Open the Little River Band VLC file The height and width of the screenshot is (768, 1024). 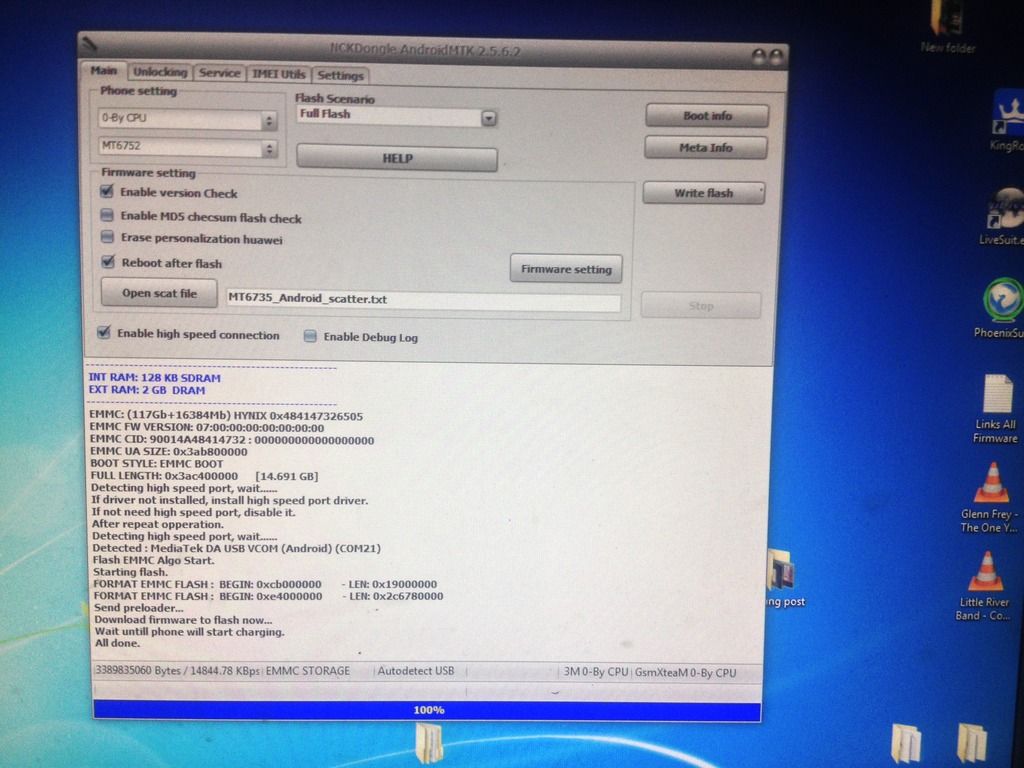(987, 571)
